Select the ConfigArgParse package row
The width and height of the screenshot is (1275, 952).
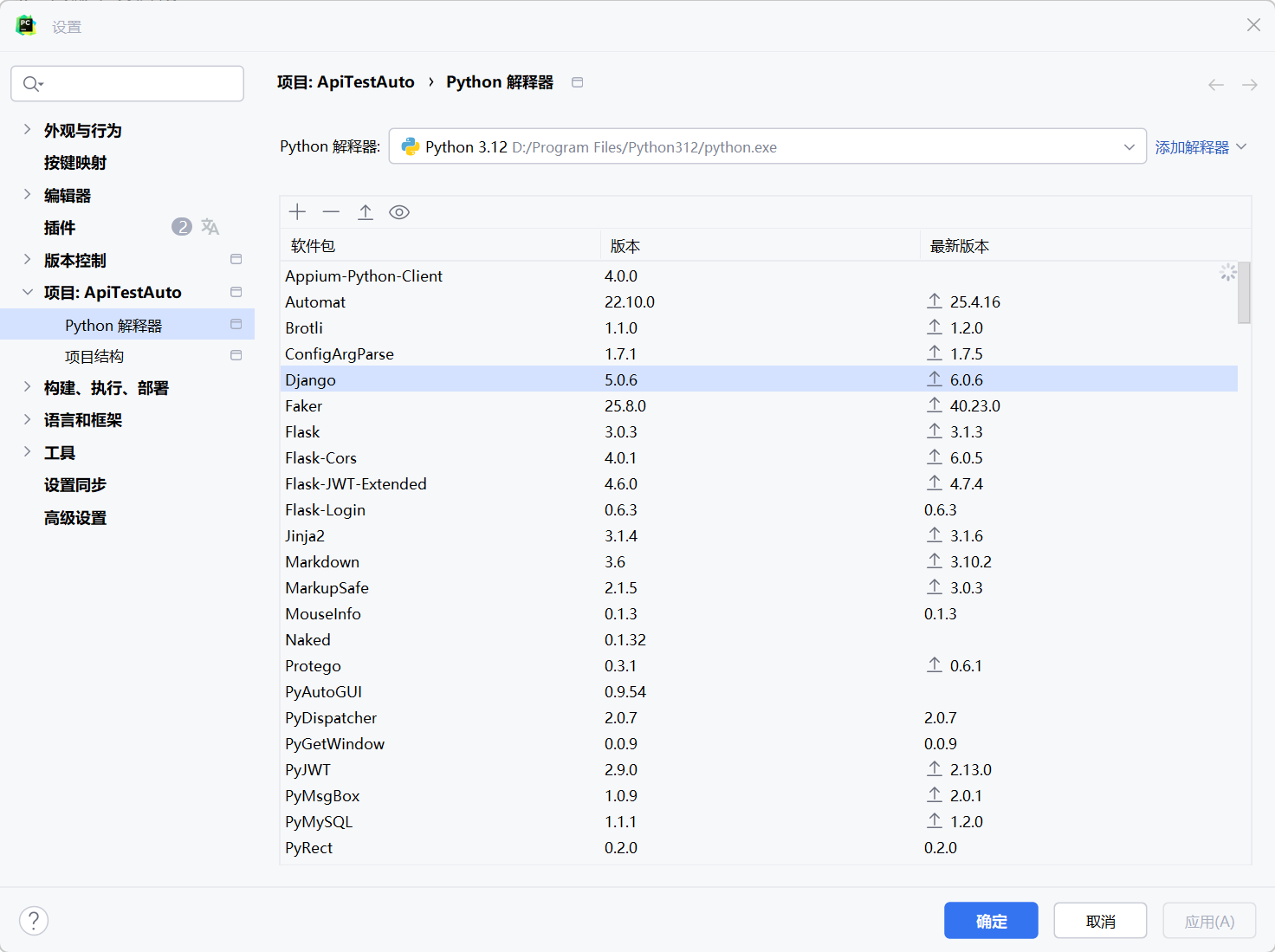pyautogui.click(x=759, y=353)
